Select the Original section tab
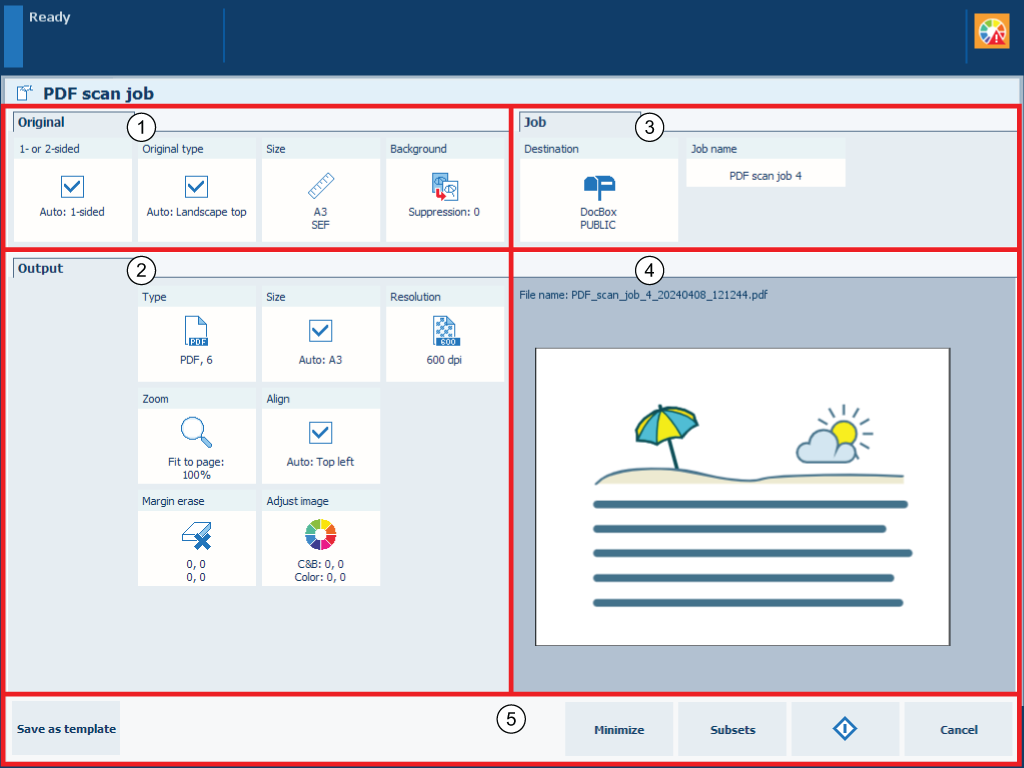The width and height of the screenshot is (1024, 768). click(x=41, y=122)
